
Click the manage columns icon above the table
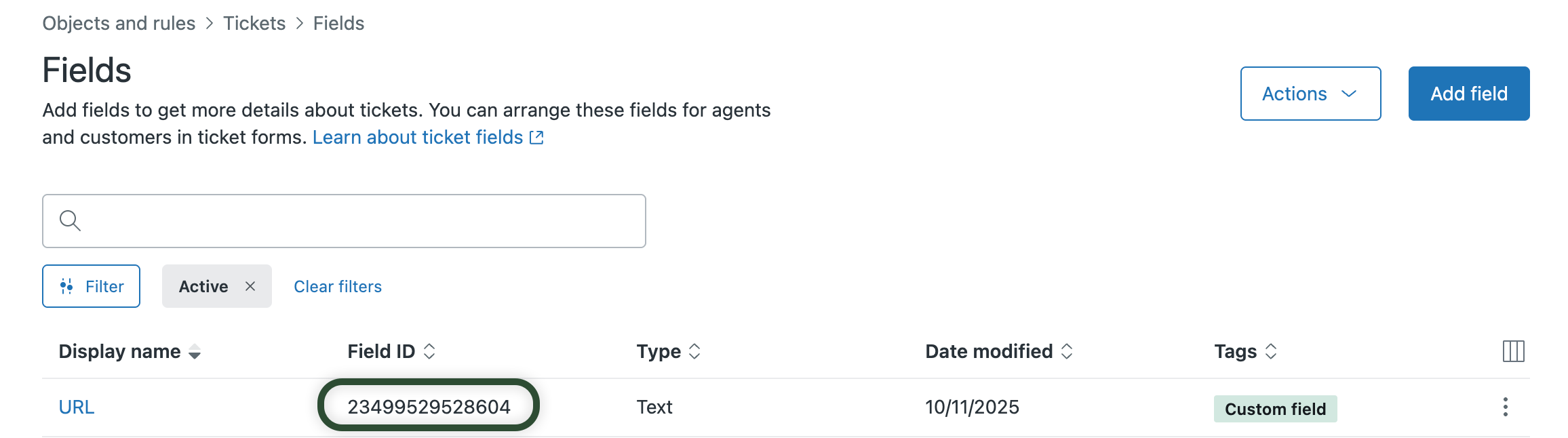click(x=1514, y=351)
